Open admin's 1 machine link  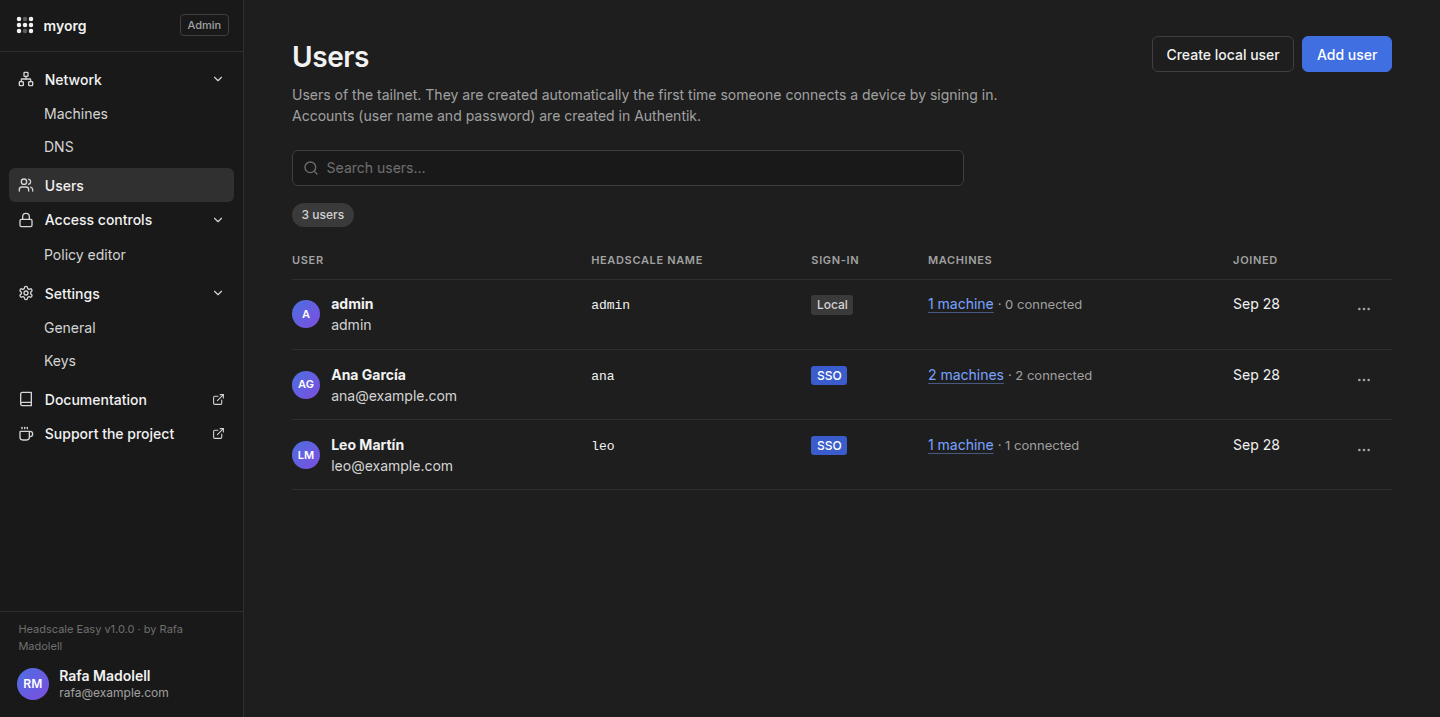pyautogui.click(x=961, y=304)
